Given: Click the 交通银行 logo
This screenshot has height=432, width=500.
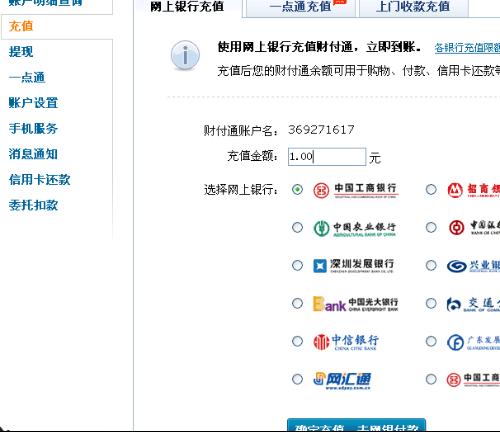Looking at the screenshot, I should [473, 304].
